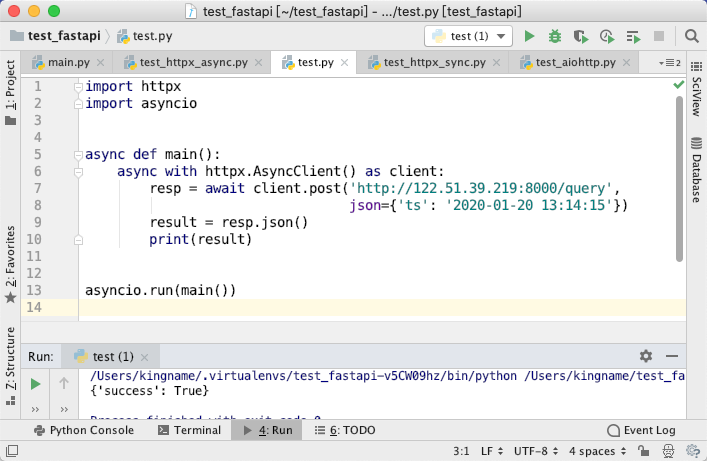
Task: Open the Terminal tool window tab
Action: coord(190,430)
